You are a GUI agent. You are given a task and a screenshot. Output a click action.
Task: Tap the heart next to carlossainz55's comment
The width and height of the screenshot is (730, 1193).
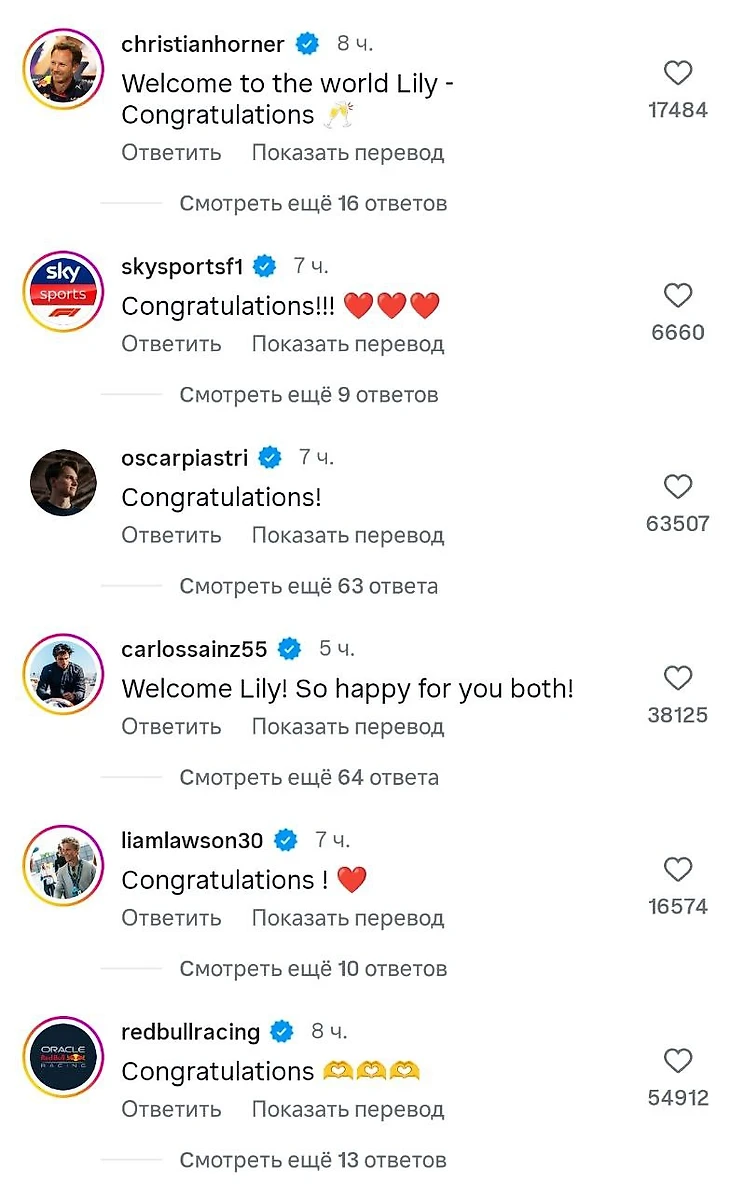(x=677, y=678)
